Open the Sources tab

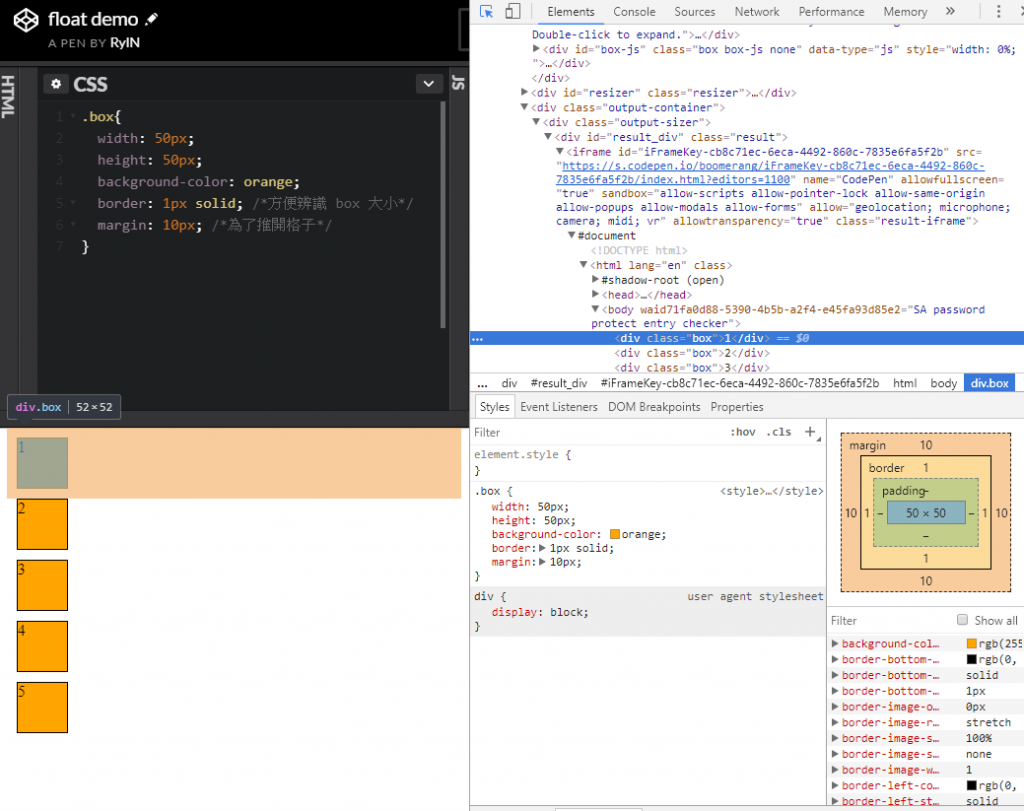[694, 12]
